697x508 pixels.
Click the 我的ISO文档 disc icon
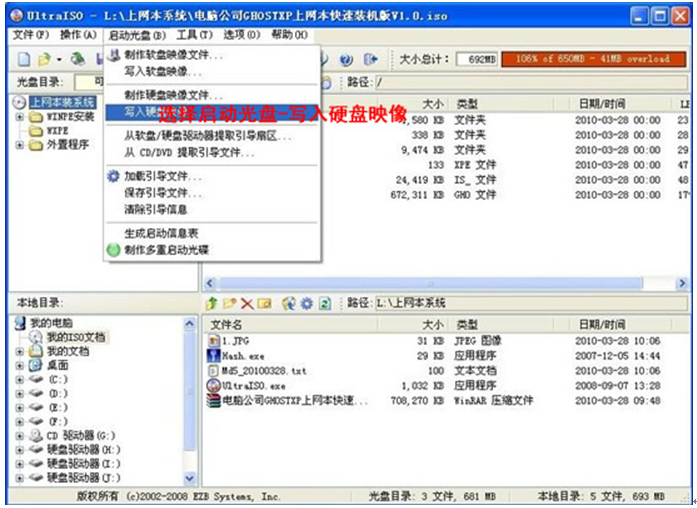pos(36,337)
